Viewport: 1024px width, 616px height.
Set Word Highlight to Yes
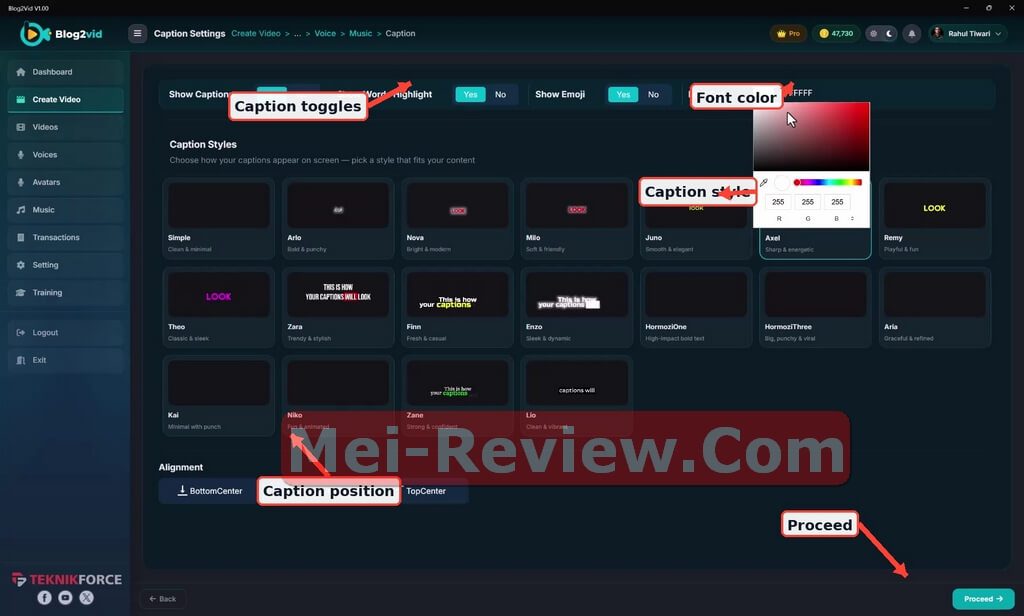(470, 95)
